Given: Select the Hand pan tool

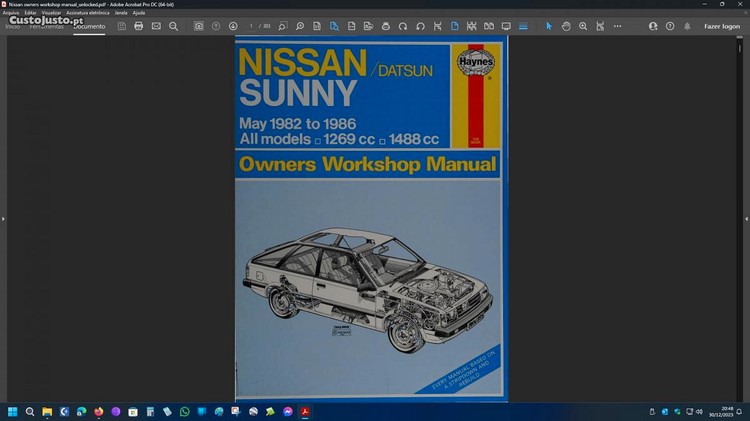Looking at the screenshot, I should coord(566,26).
